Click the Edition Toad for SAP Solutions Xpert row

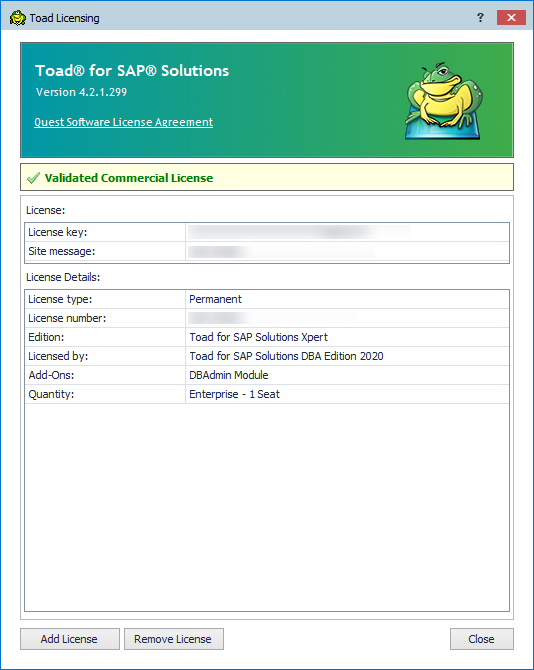(x=267, y=337)
